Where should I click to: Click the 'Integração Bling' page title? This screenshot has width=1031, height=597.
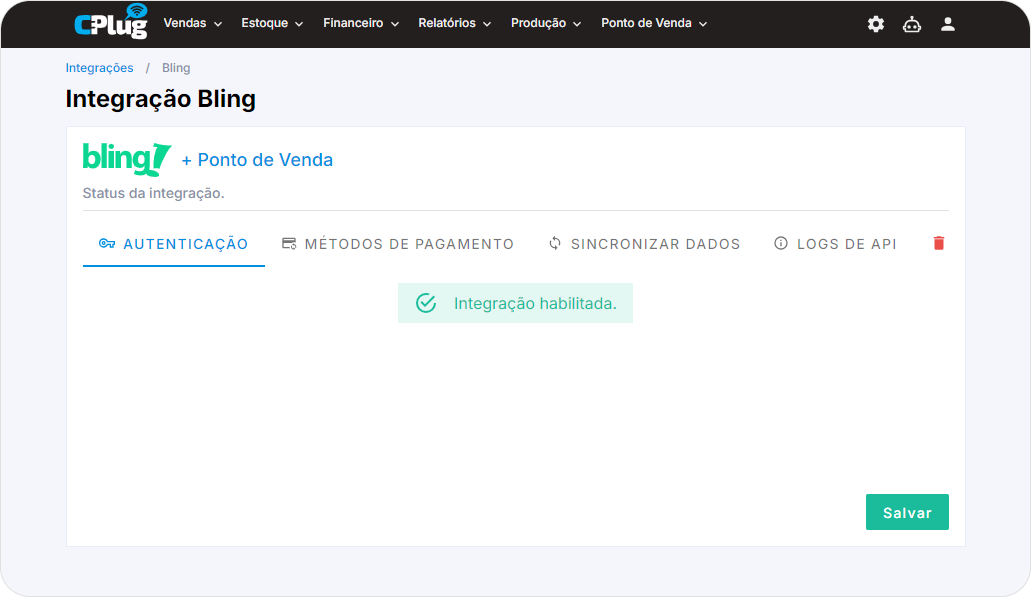pyautogui.click(x=160, y=99)
